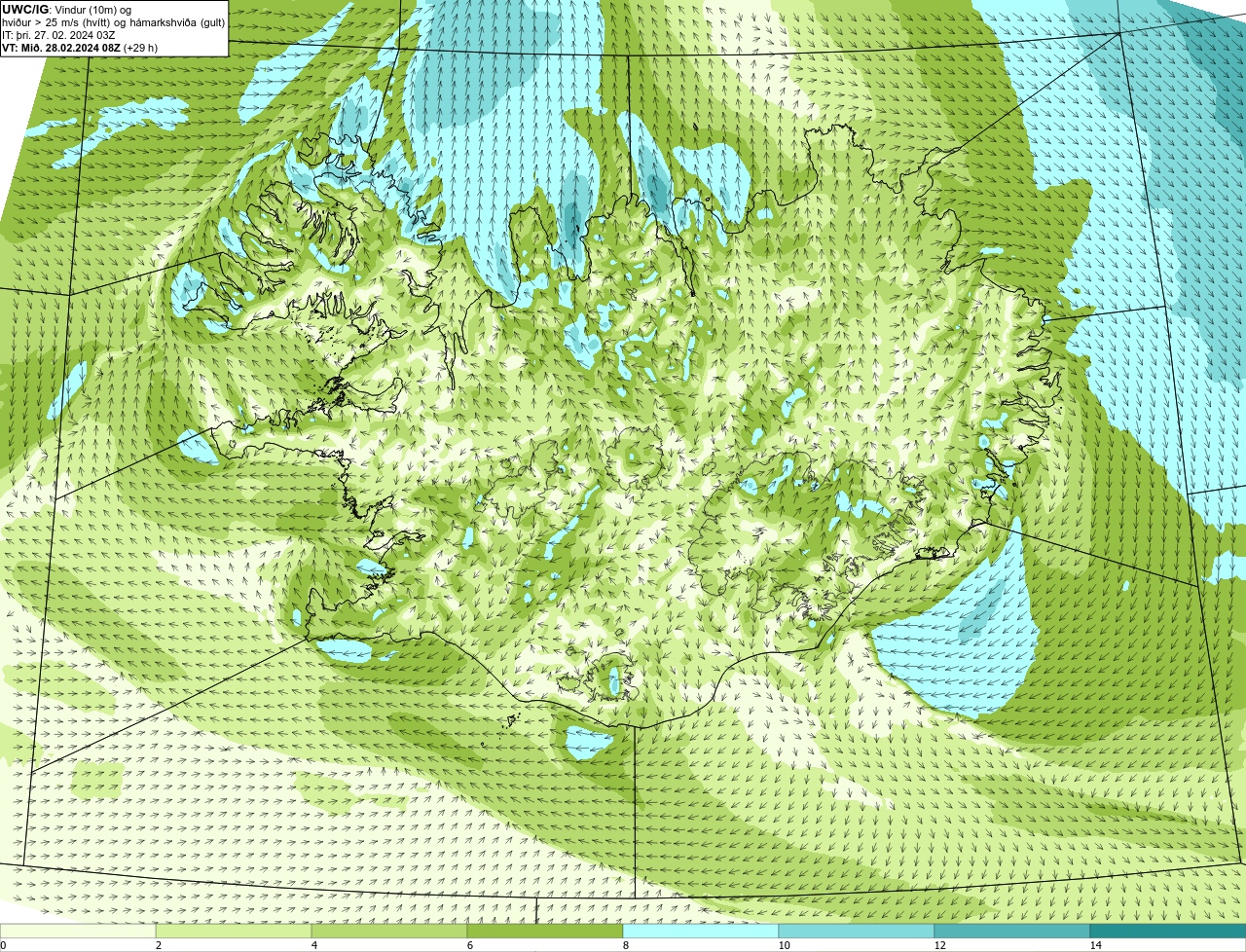Click the 'IT: þri. 27. 02. 2024 03Z' line
Viewport: 1246px width, 952px height.
click(x=58, y=35)
